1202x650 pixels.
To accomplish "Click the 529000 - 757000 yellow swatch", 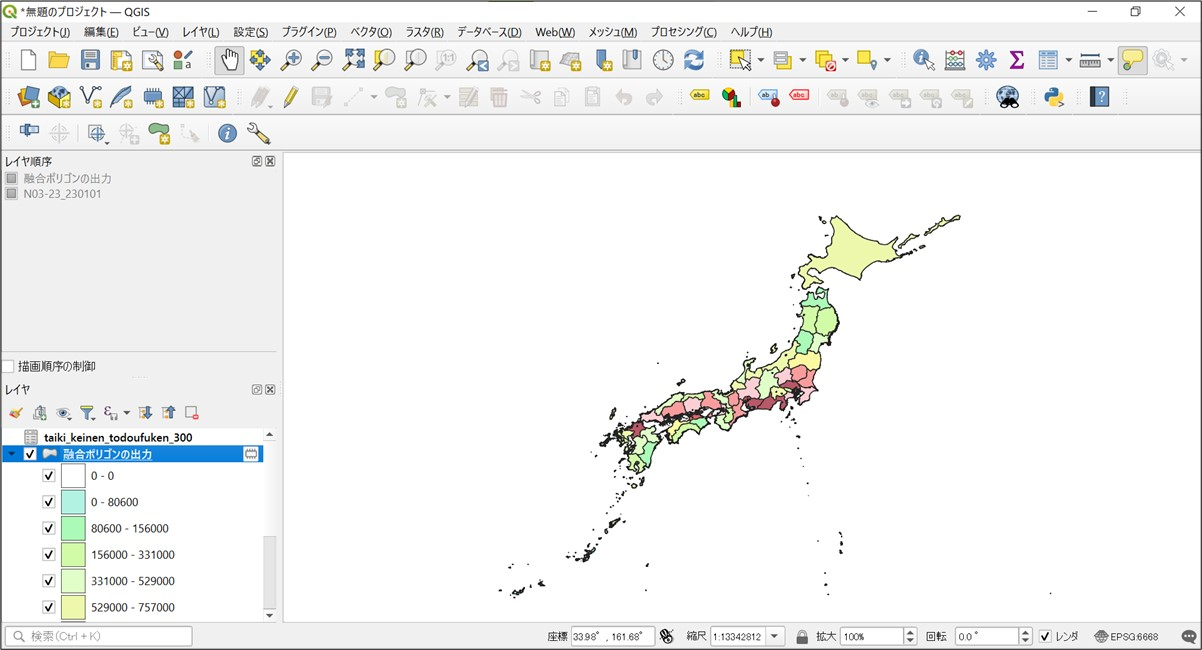I will pyautogui.click(x=73, y=607).
